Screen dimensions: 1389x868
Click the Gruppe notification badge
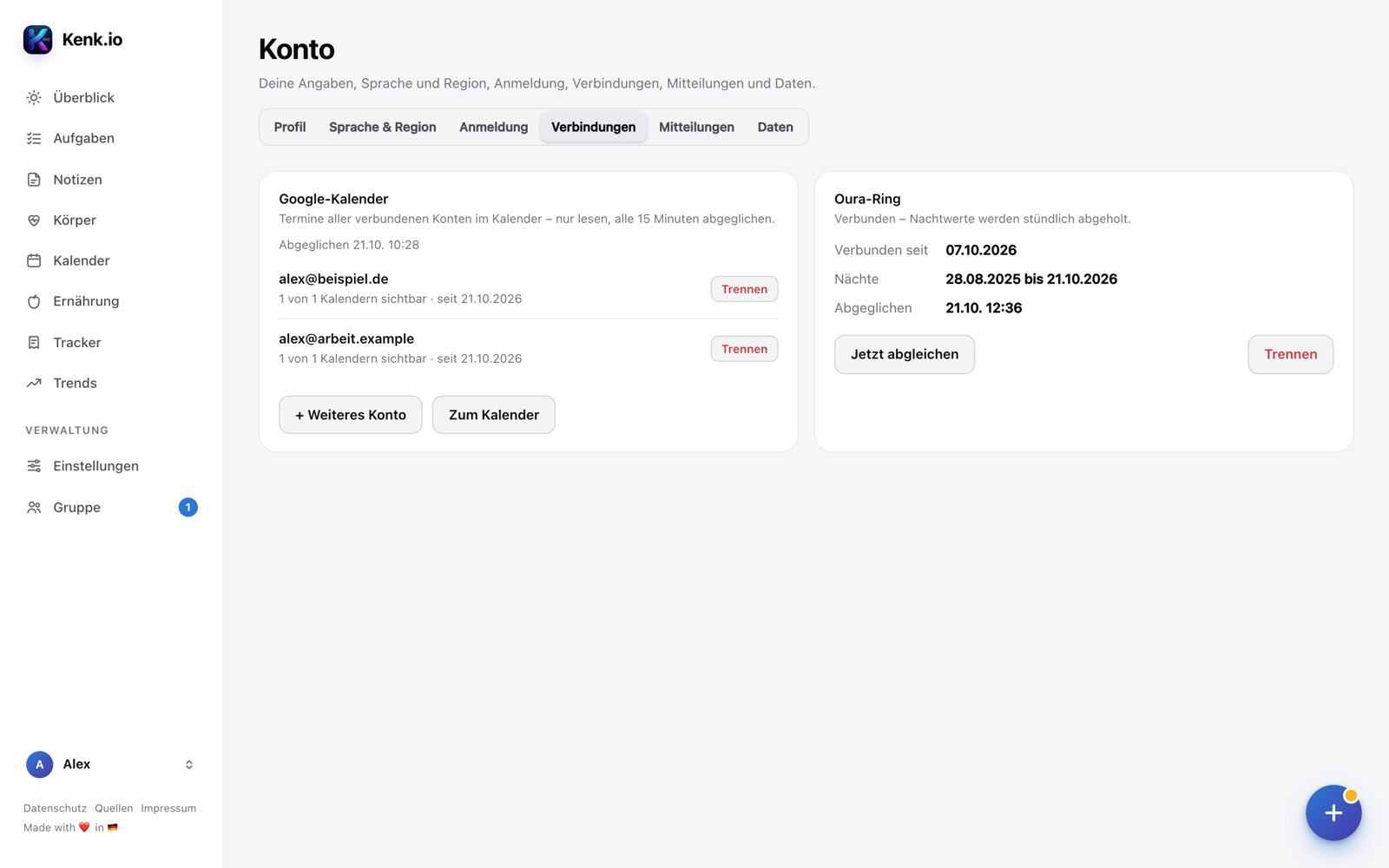188,508
